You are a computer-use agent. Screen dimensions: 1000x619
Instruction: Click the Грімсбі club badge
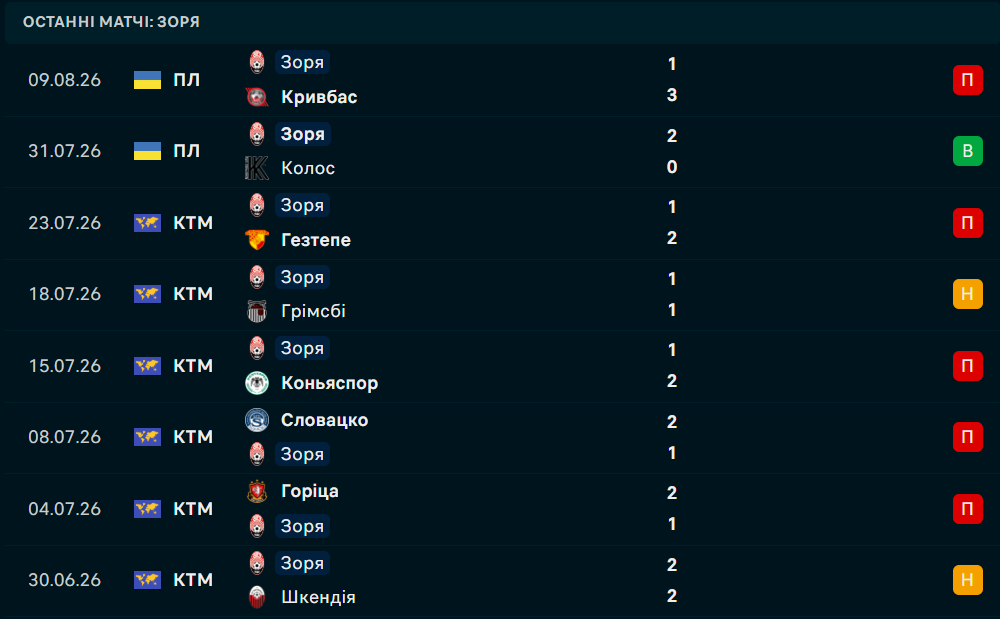(257, 311)
